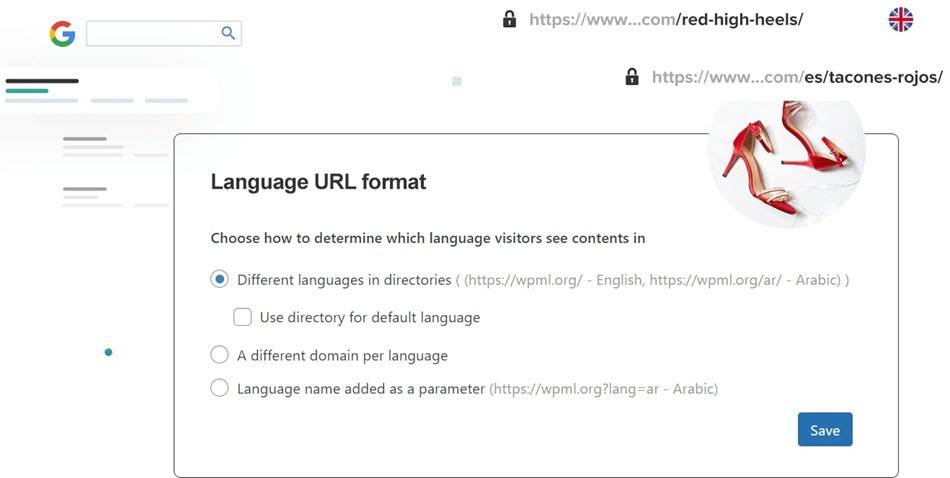Focus the Google search input field
950x478 pixels.
coord(164,33)
